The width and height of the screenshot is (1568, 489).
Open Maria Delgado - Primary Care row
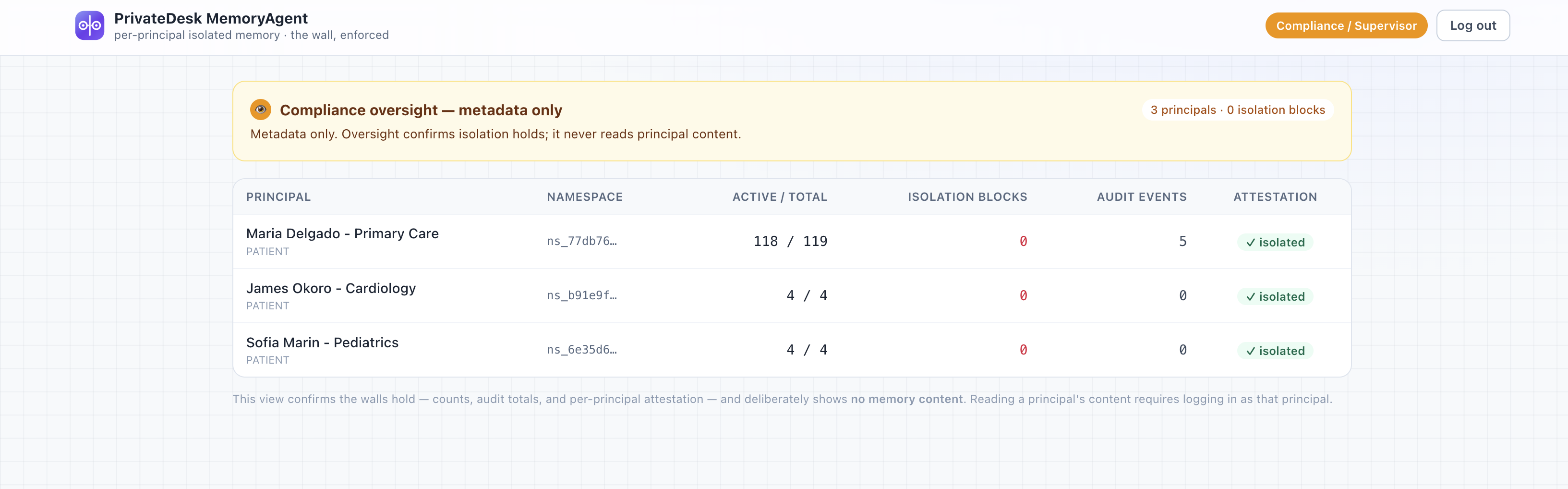792,241
